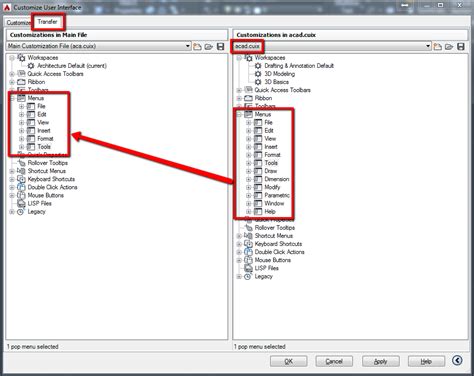Click Rollover Tooltips icon in right pane
This screenshot has height=376, width=474.
point(248,228)
